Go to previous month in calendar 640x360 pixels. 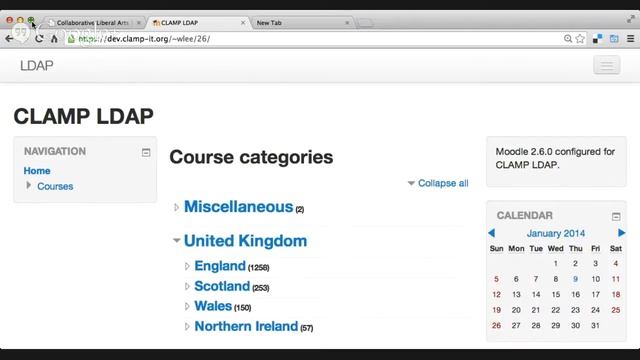tap(491, 233)
